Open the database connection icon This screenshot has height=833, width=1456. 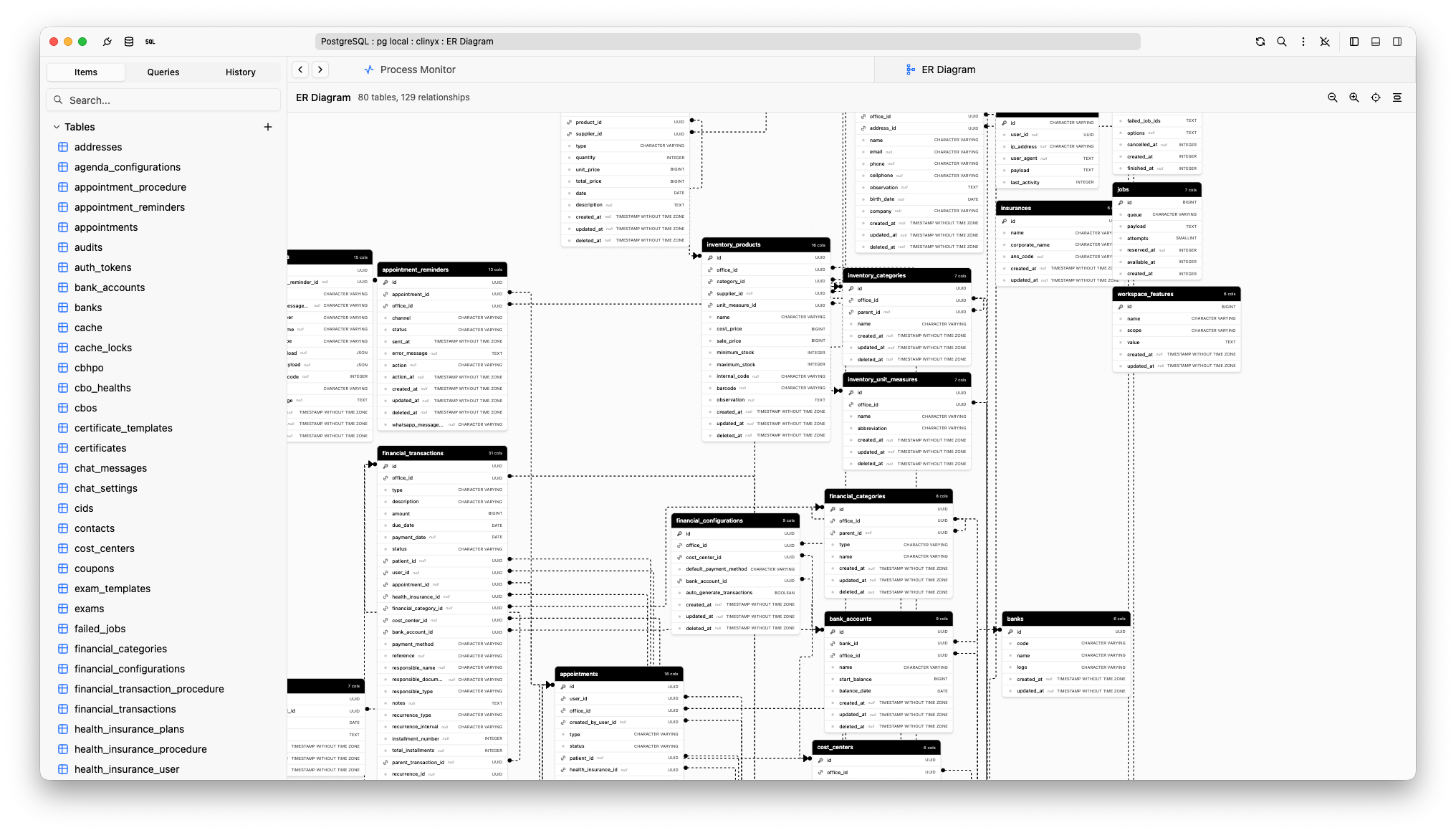(x=129, y=42)
